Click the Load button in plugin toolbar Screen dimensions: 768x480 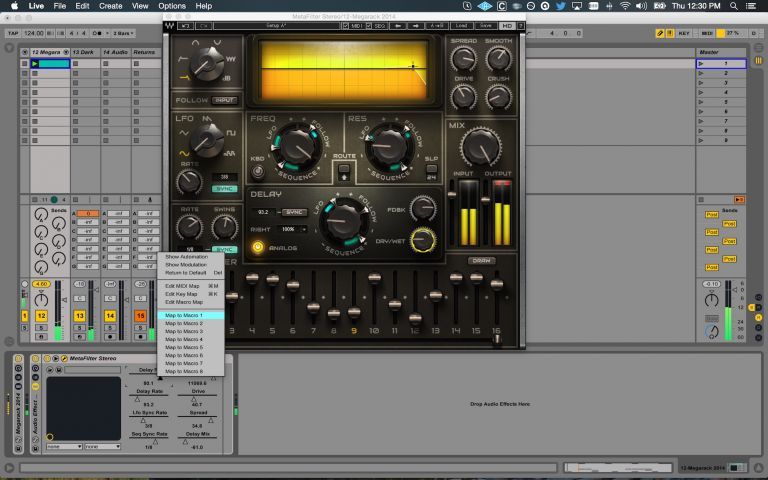(x=461, y=25)
